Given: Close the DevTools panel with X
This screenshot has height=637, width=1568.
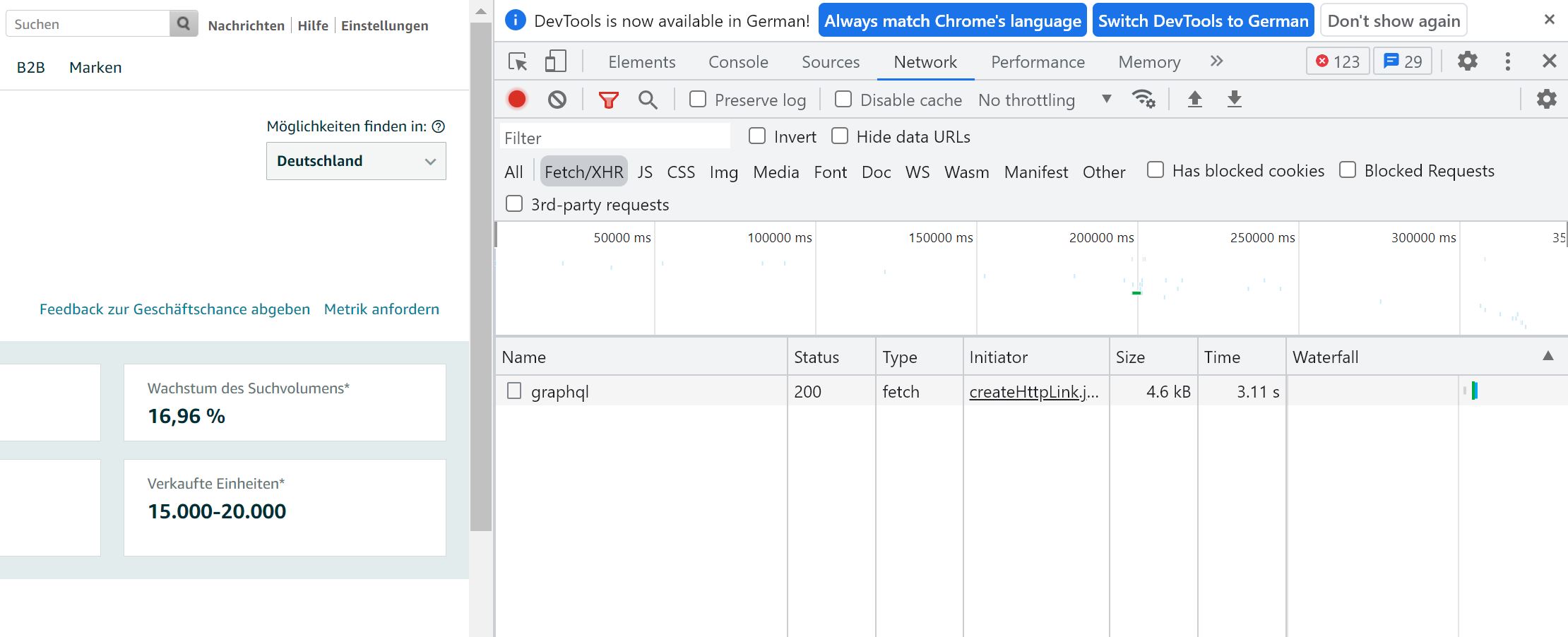Looking at the screenshot, I should 1550,61.
